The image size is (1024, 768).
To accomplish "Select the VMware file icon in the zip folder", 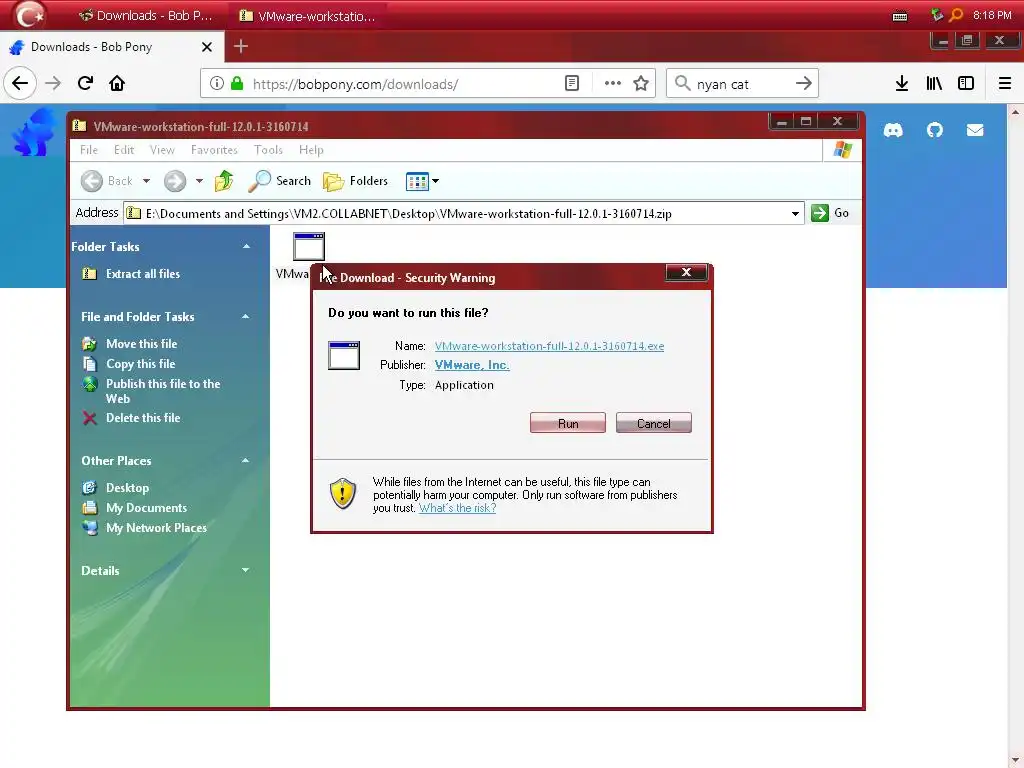I will [x=308, y=246].
